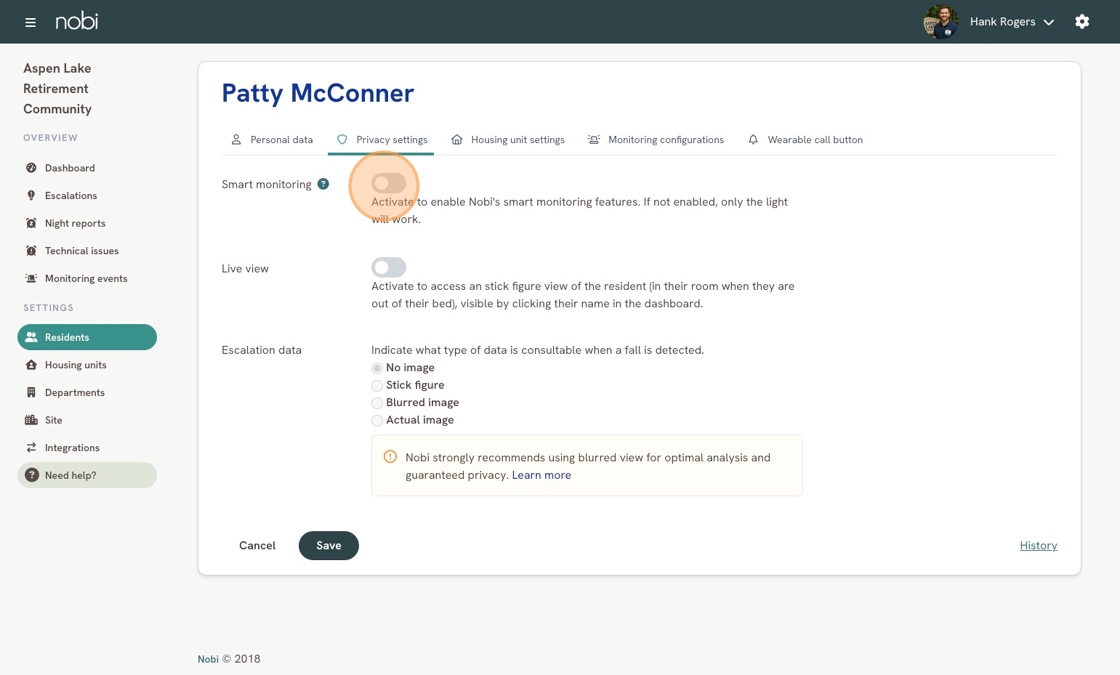
Task: Open Night reports page
Action: (x=74, y=223)
